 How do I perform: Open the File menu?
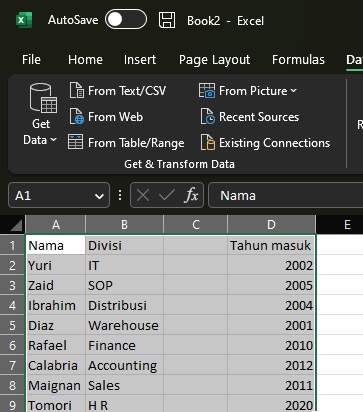point(31,60)
